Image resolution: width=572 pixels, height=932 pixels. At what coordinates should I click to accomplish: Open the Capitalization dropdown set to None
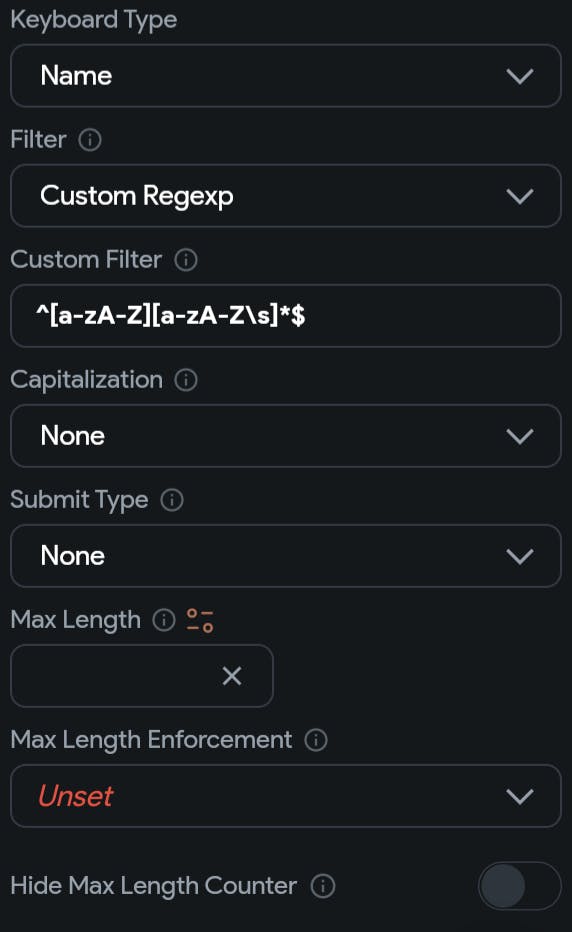coord(286,436)
